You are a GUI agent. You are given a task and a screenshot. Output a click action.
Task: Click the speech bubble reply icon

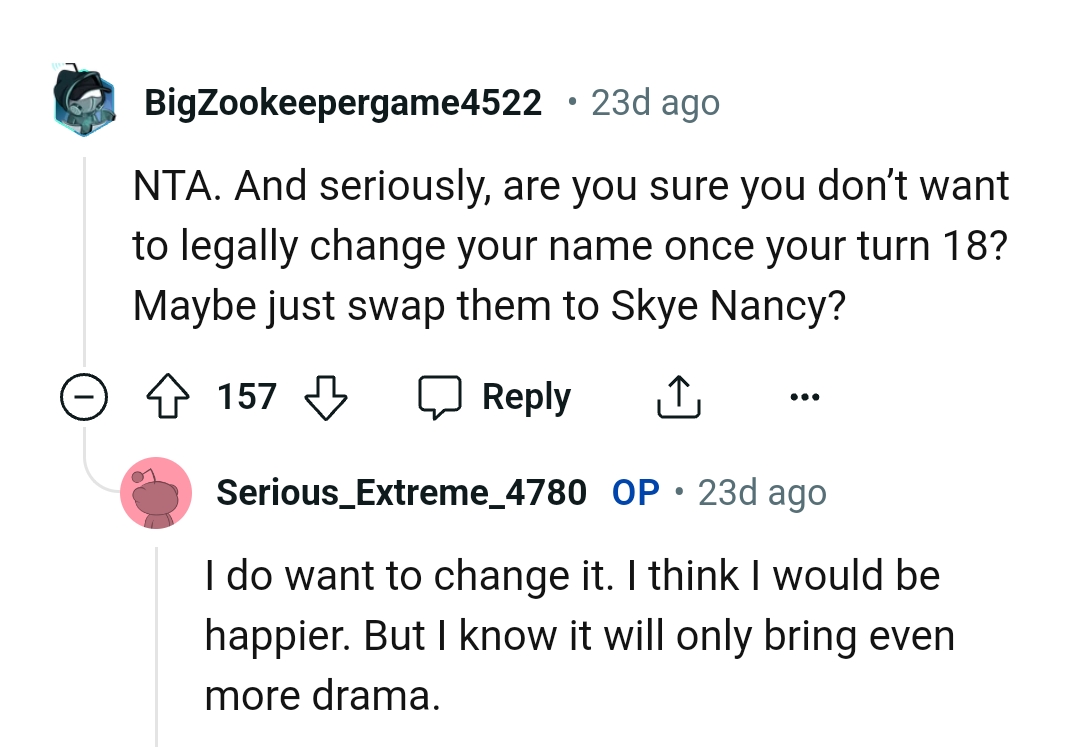(437, 398)
